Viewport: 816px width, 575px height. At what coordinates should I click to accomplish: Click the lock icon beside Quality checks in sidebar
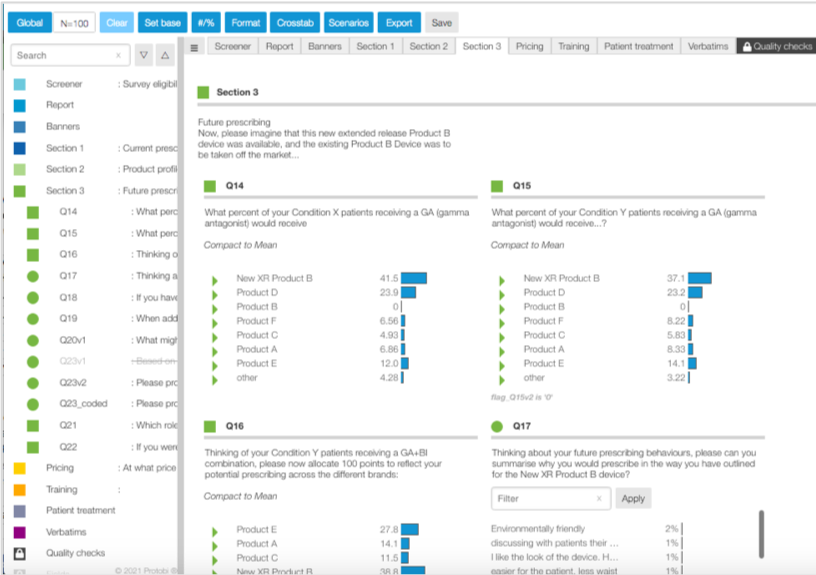(x=20, y=553)
